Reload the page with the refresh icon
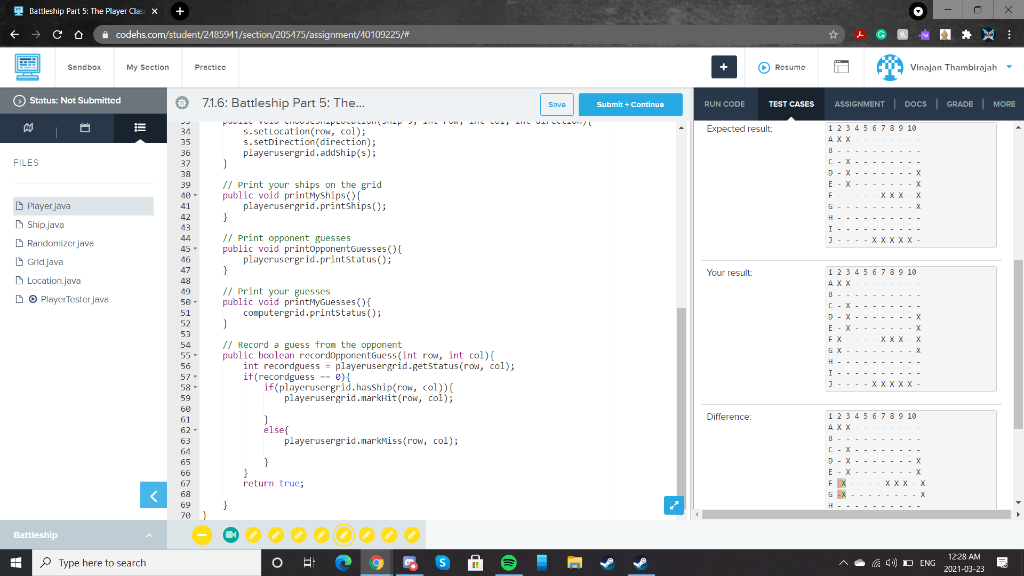 click(x=57, y=35)
